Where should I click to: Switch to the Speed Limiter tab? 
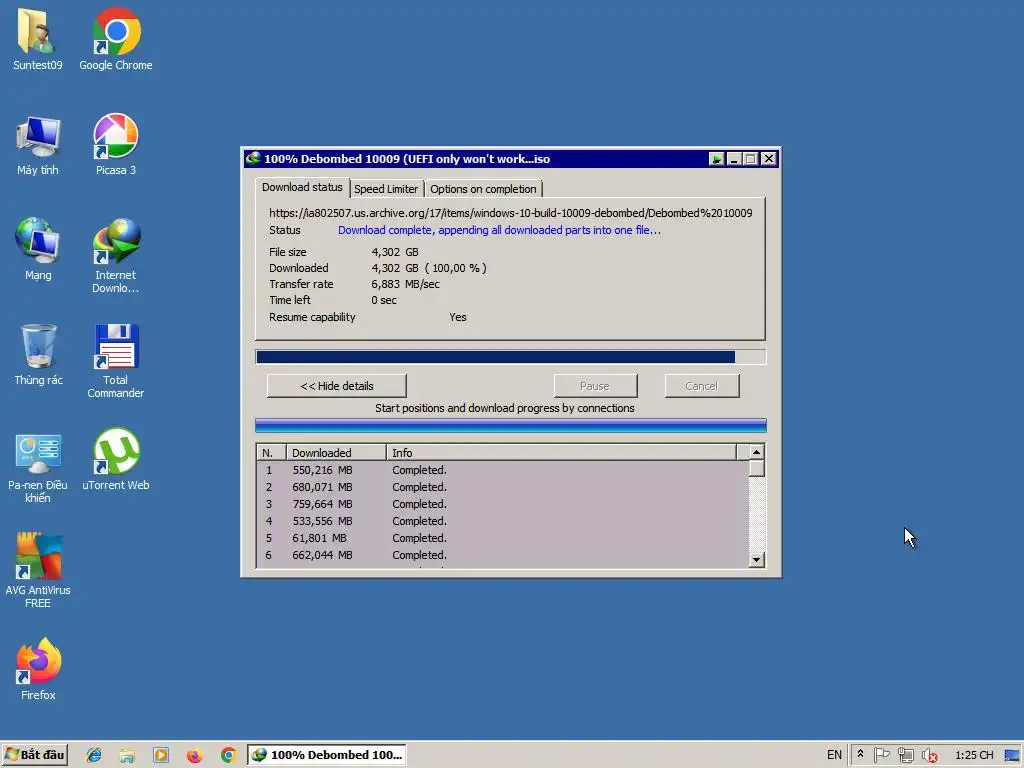coord(386,189)
